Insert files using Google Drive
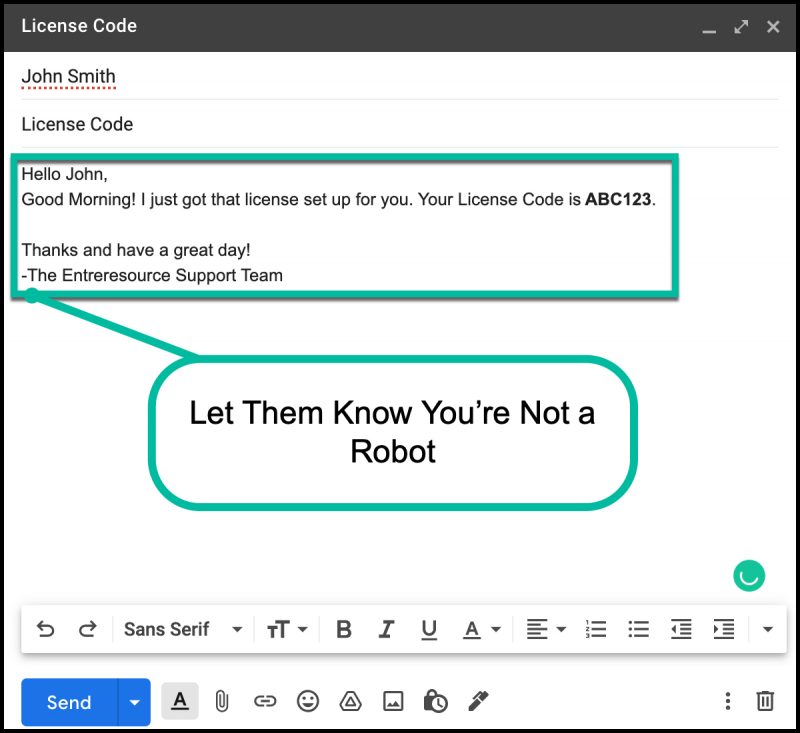The image size is (800, 733). click(x=352, y=701)
